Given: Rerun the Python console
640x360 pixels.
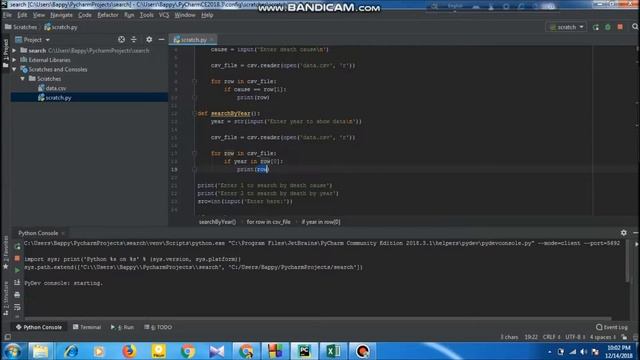Looking at the screenshot, I should 17,247.
